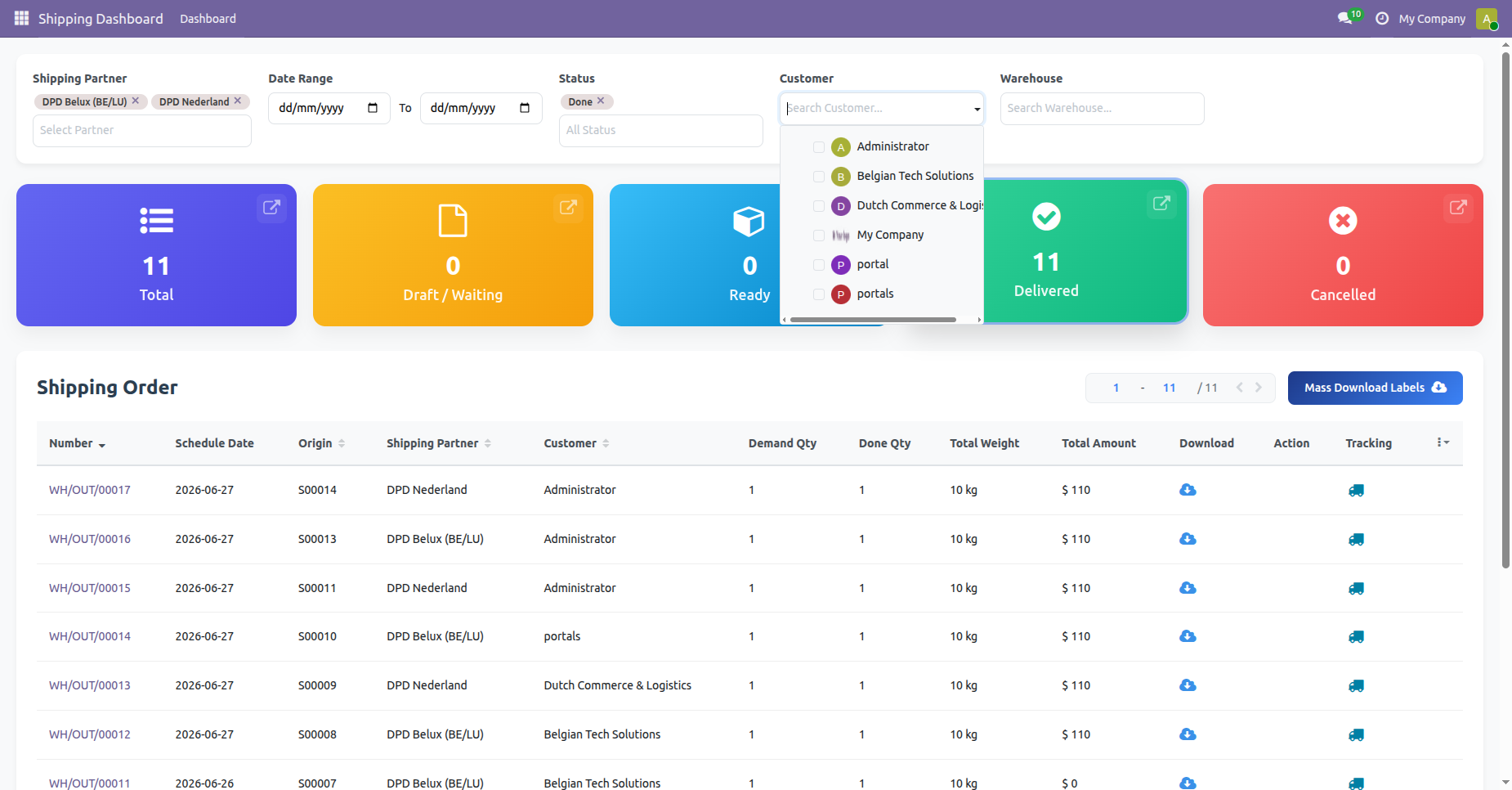Open the Total card's external link icon
The height and width of the screenshot is (790, 1512).
click(271, 207)
